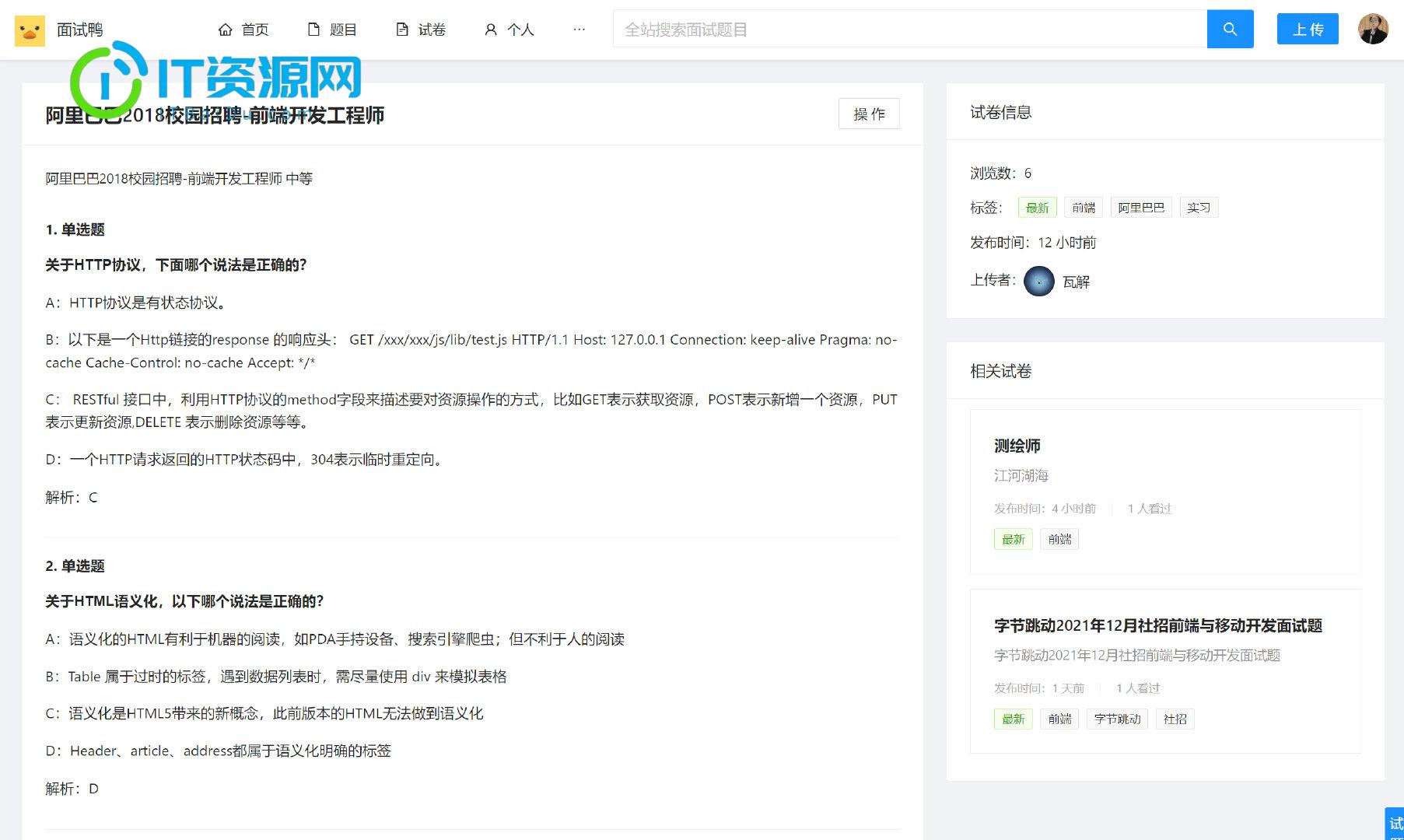Viewport: 1404px width, 840px height.
Task: Click question heading 关于HTTP协议，下面哪个说法是正确的?
Action: (x=176, y=265)
